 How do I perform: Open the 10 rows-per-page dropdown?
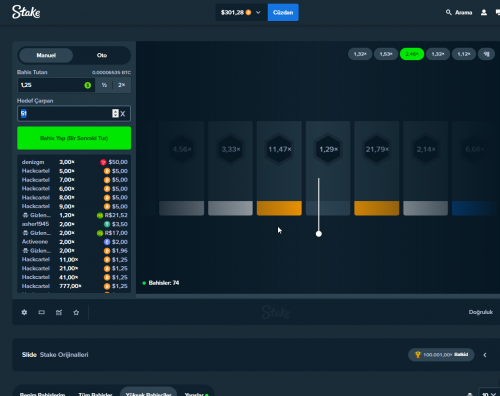coord(489,393)
